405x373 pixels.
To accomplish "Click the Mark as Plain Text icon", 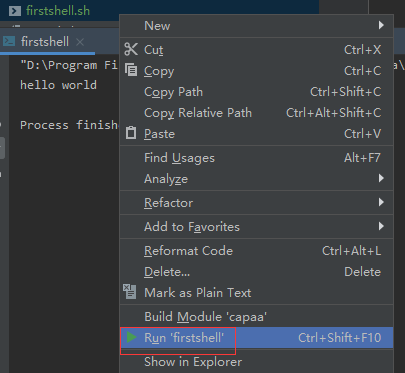I will 130,292.
